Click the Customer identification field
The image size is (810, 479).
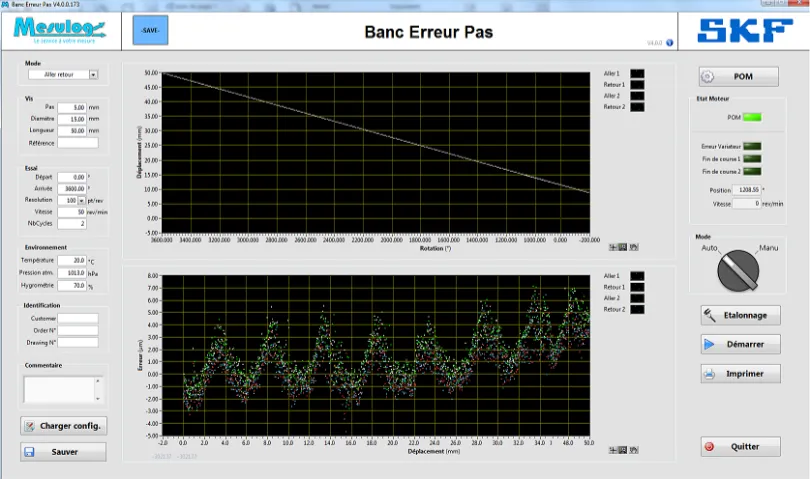(77, 318)
